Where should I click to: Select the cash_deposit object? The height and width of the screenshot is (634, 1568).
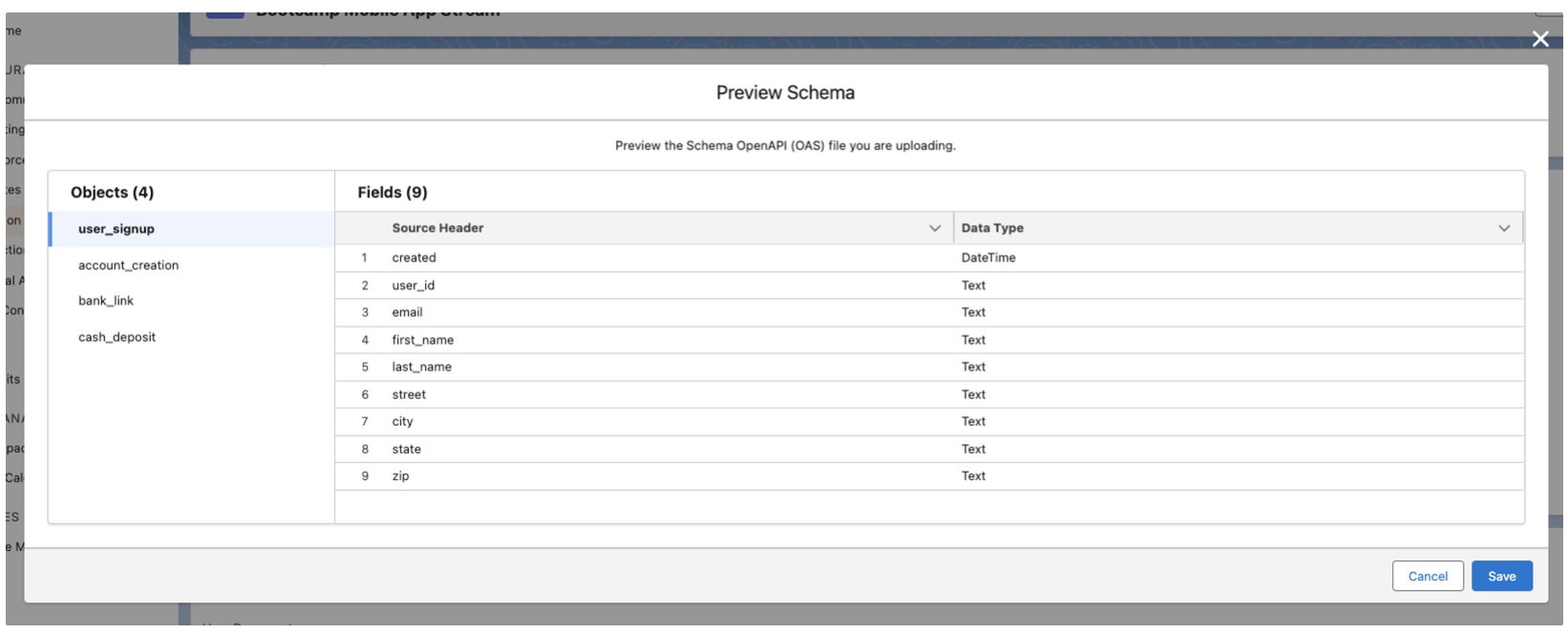[117, 336]
